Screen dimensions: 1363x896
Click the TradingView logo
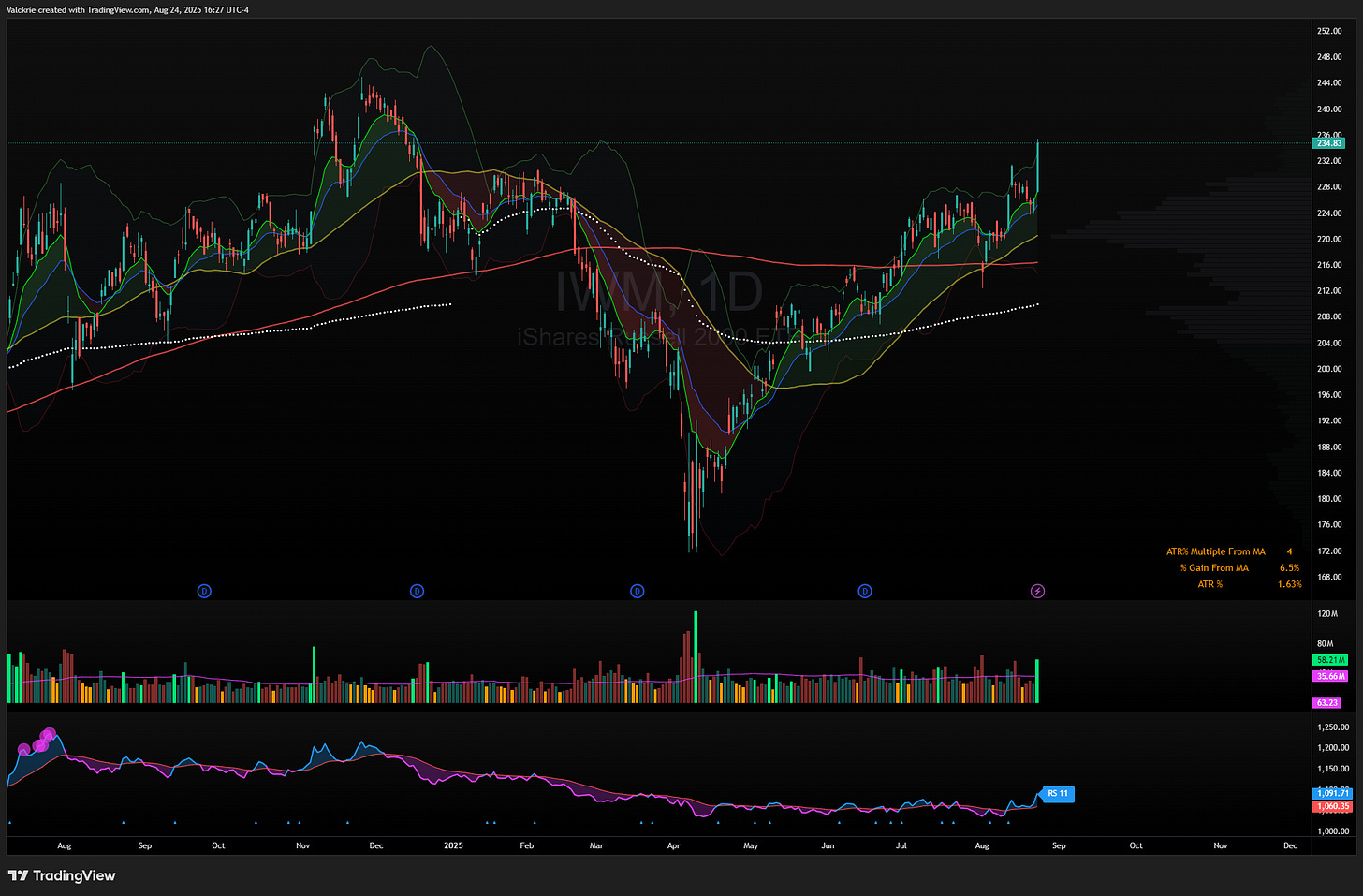click(x=62, y=875)
